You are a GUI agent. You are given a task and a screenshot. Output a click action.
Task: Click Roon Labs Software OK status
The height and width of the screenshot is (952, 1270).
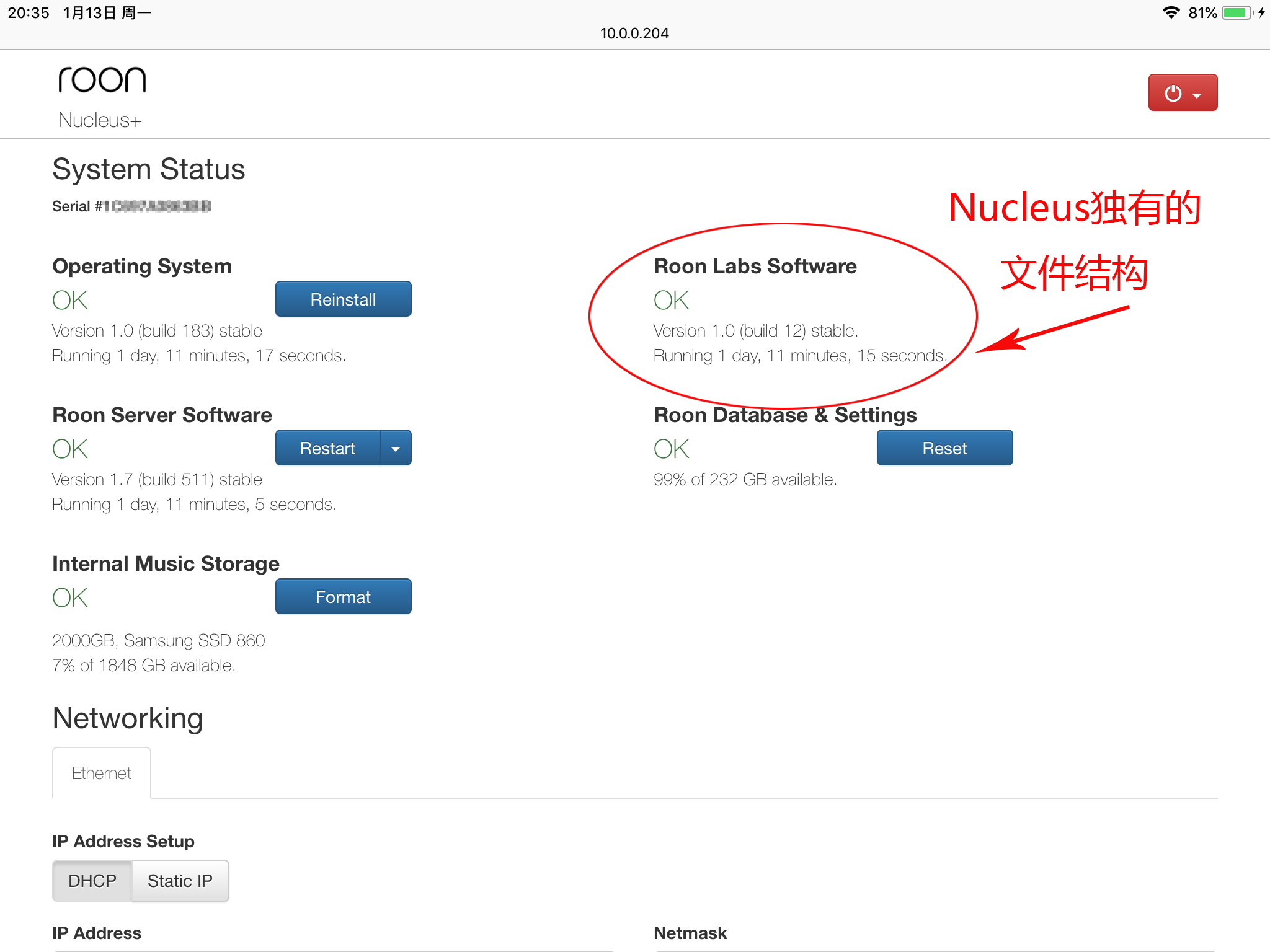(672, 300)
